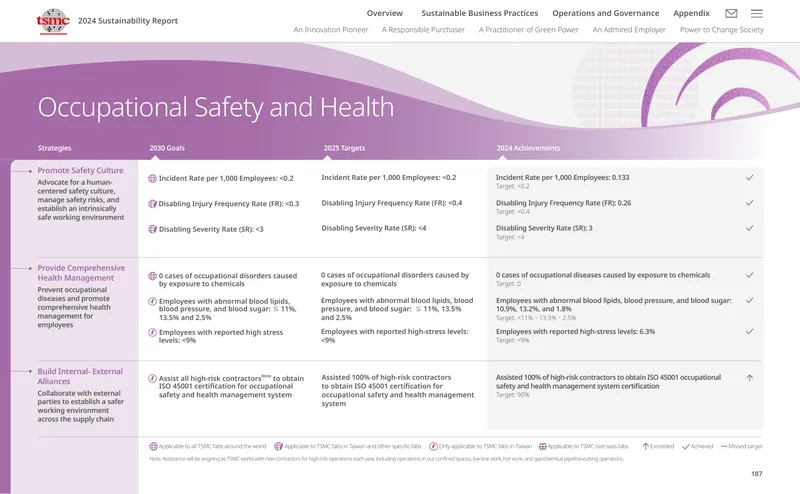Select the 2024 Achievements column header
Image resolution: width=800 pixels, height=494 pixels.
tap(528, 148)
